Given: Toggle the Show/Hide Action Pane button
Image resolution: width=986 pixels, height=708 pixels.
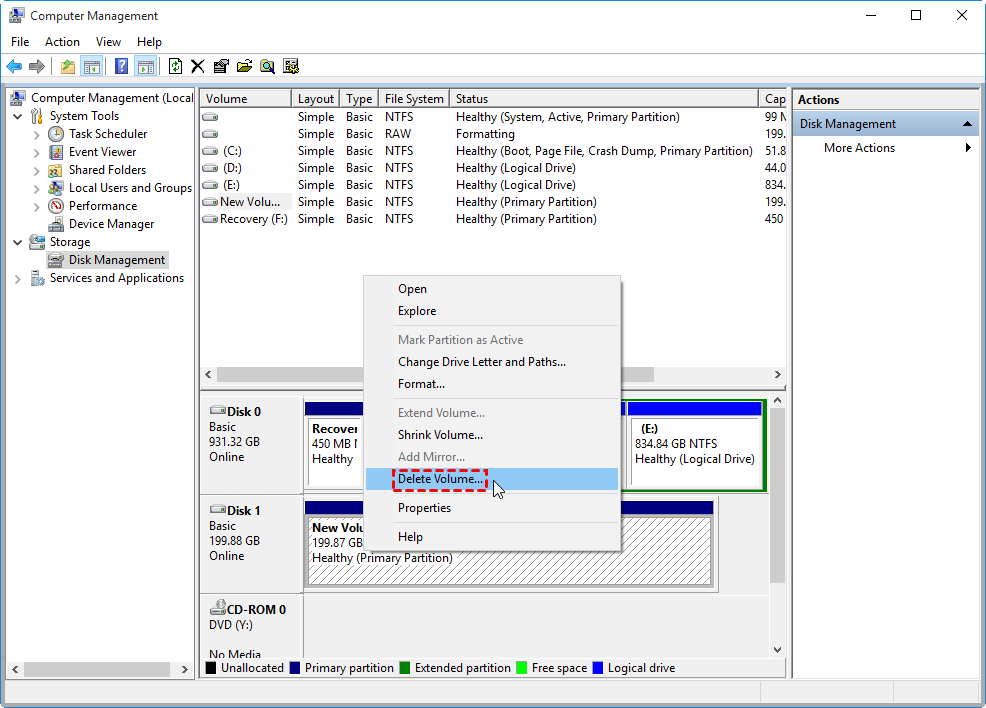Looking at the screenshot, I should tap(146, 67).
